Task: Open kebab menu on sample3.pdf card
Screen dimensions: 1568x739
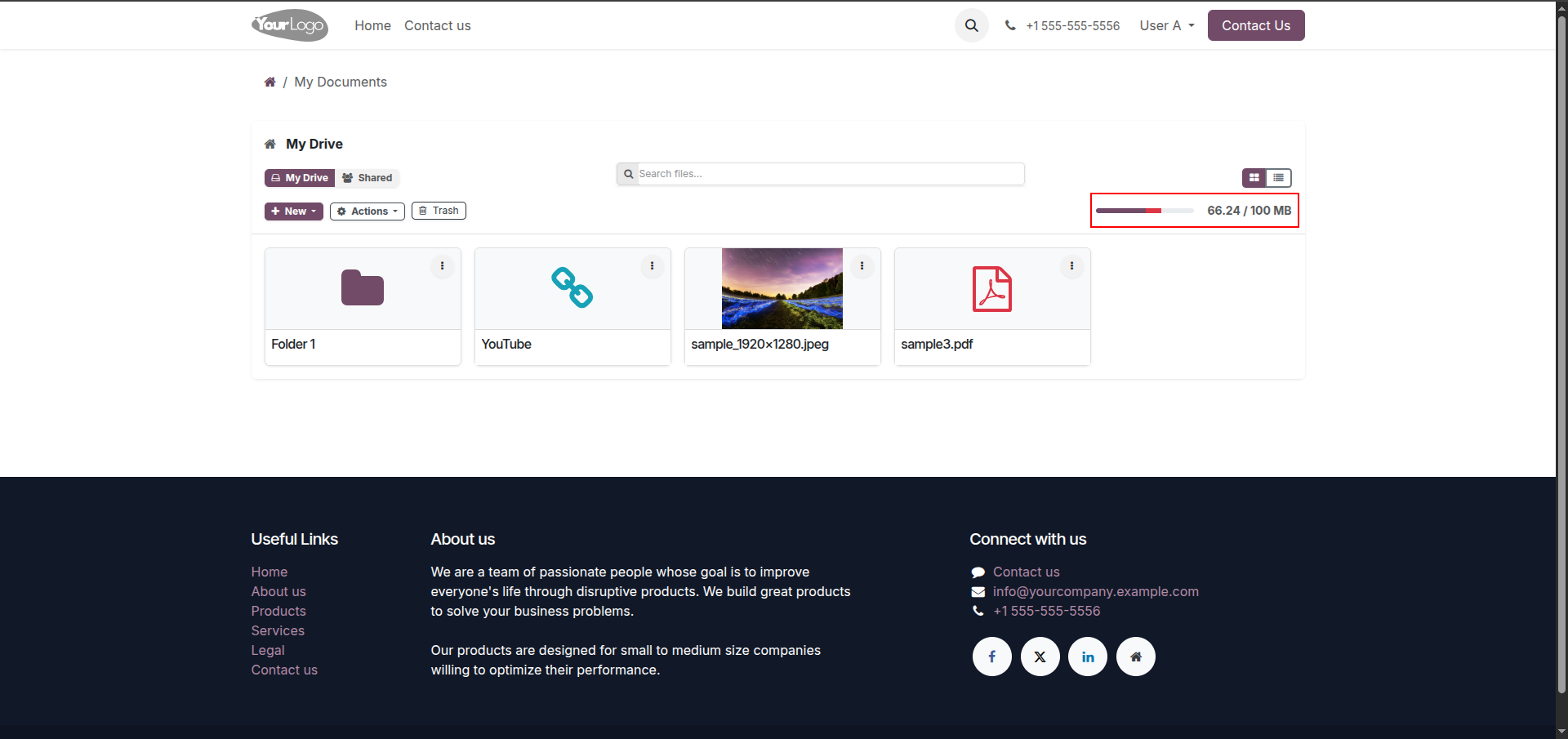Action: pos(1071,266)
